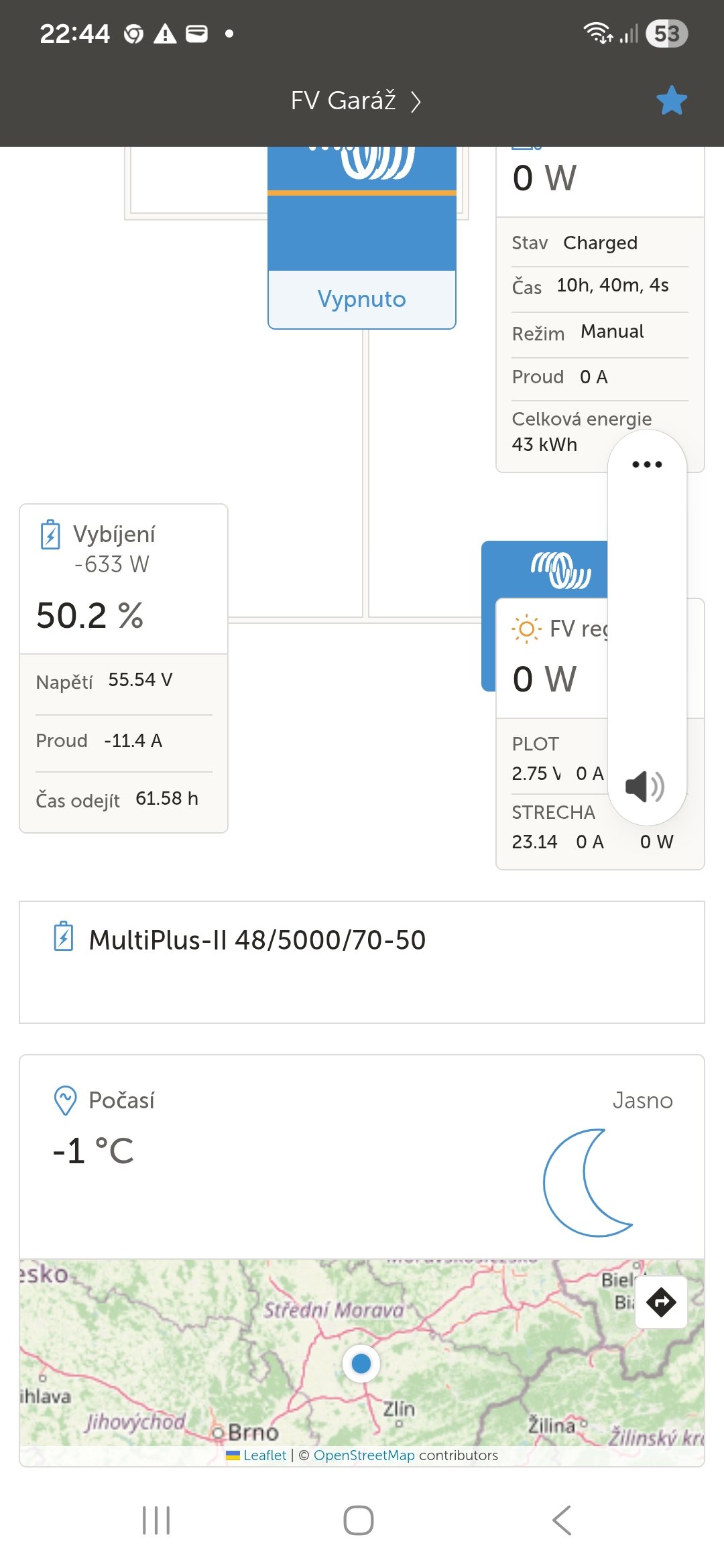Click the blue location marker on map
This screenshot has height=1568, width=724.
(x=361, y=1363)
